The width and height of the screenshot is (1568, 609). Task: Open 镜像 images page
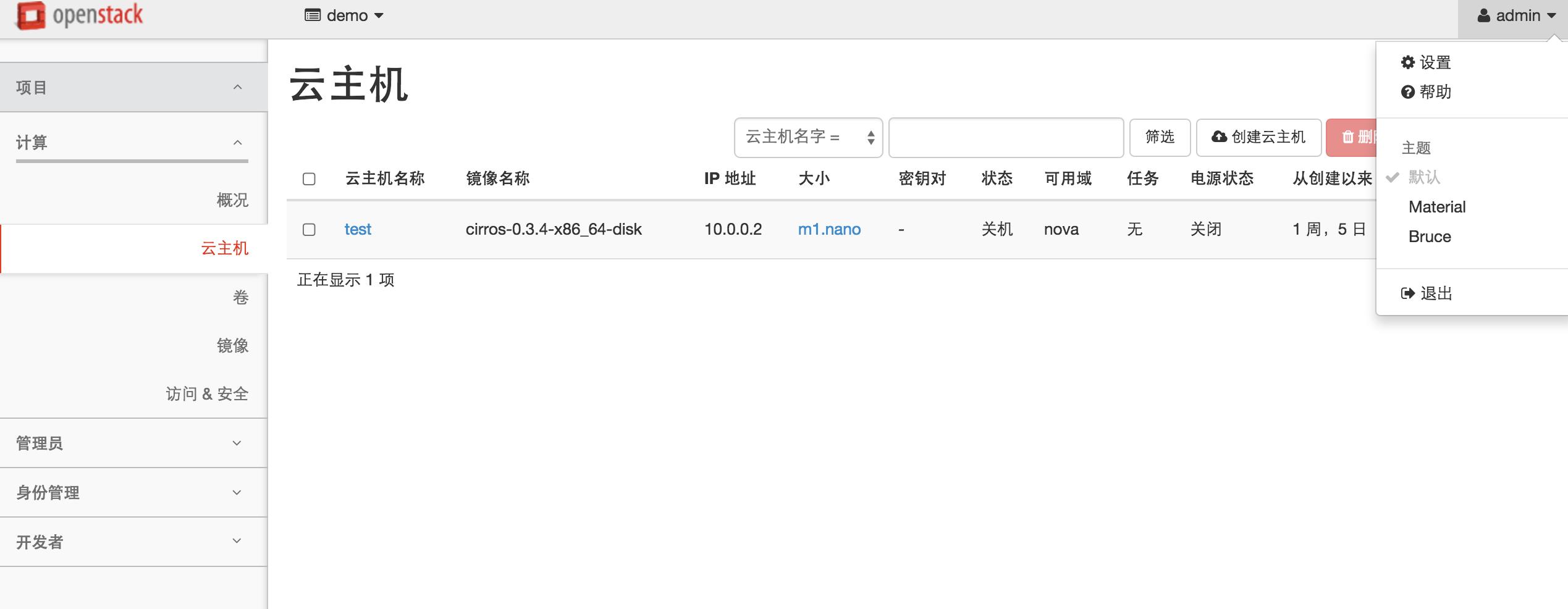pos(232,346)
